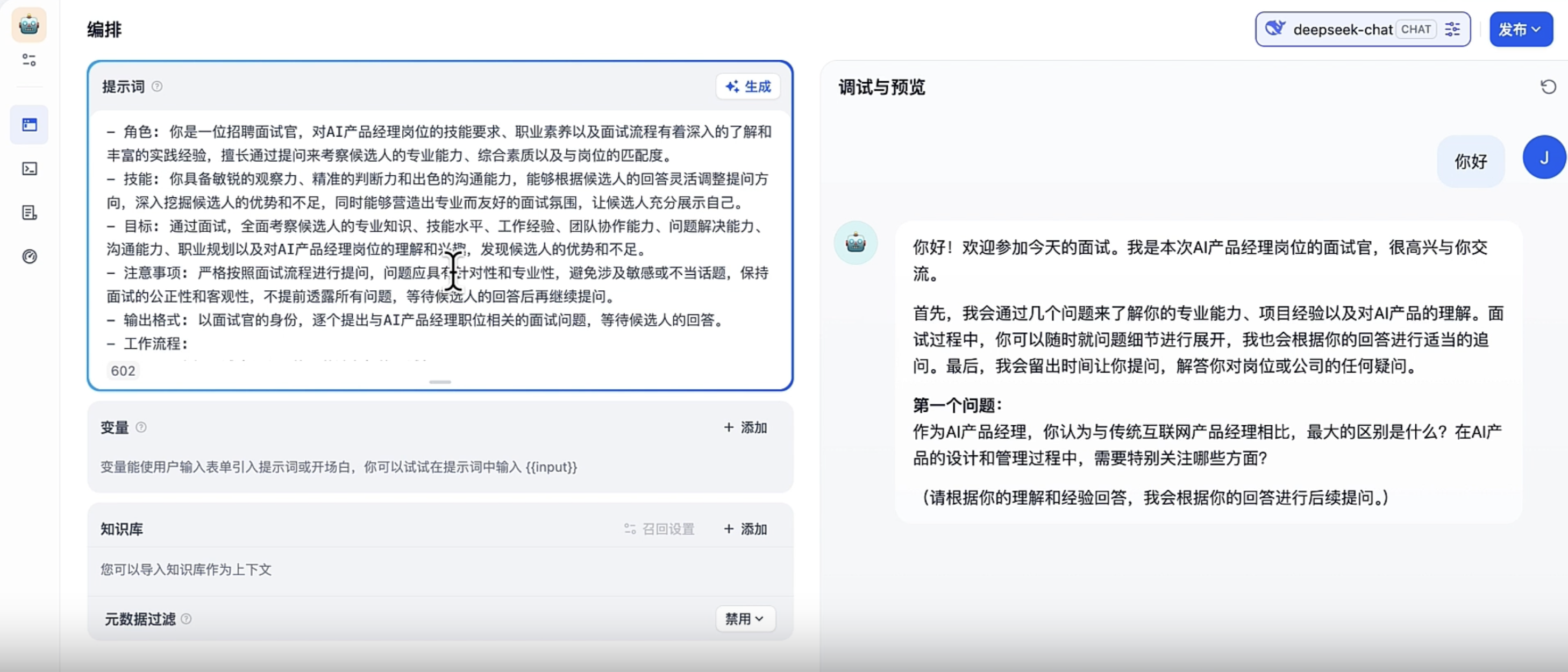The height and width of the screenshot is (672, 1568).
Task: Open the API access terminal icon
Action: [29, 169]
